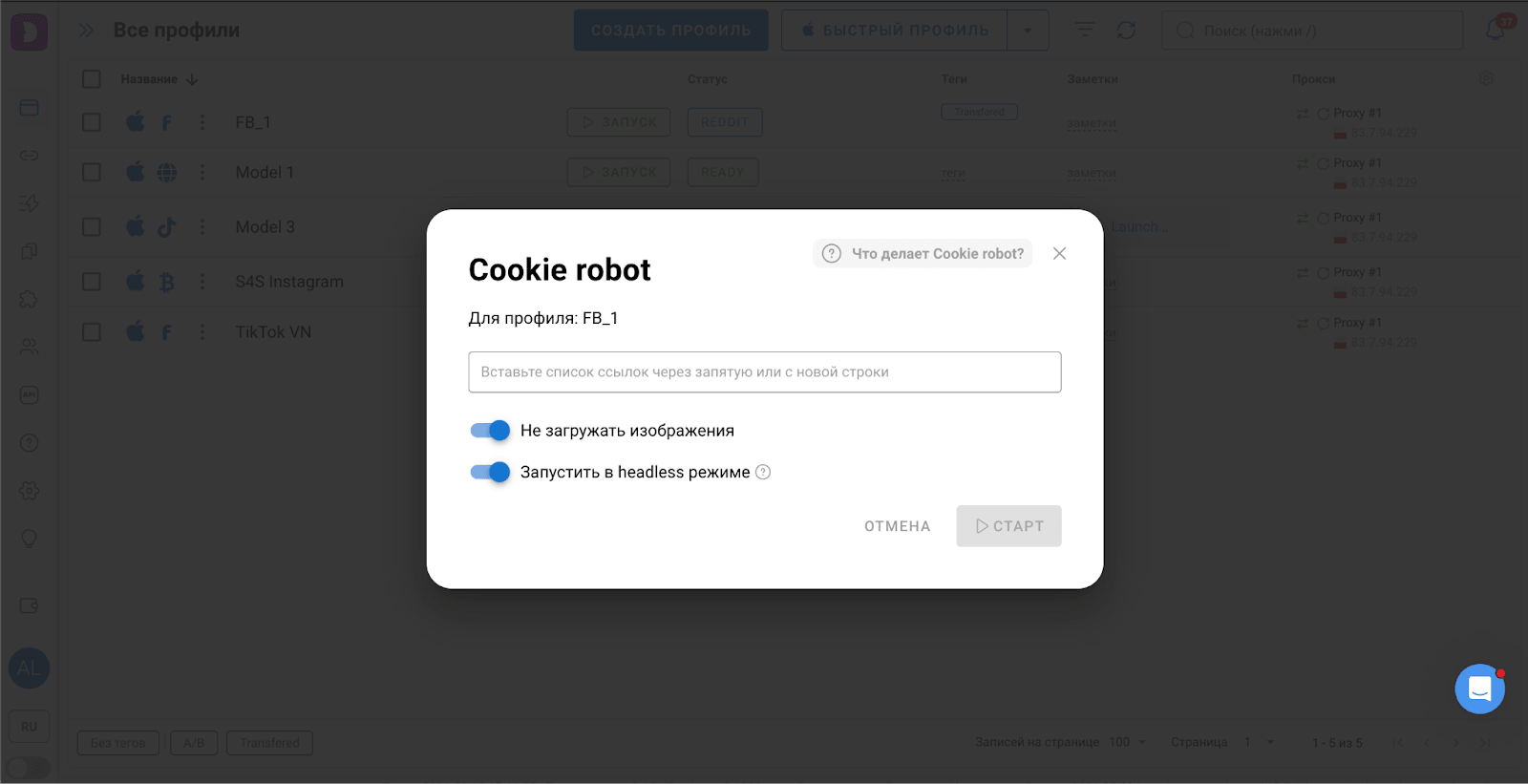Click the user avatar AL

click(29, 667)
